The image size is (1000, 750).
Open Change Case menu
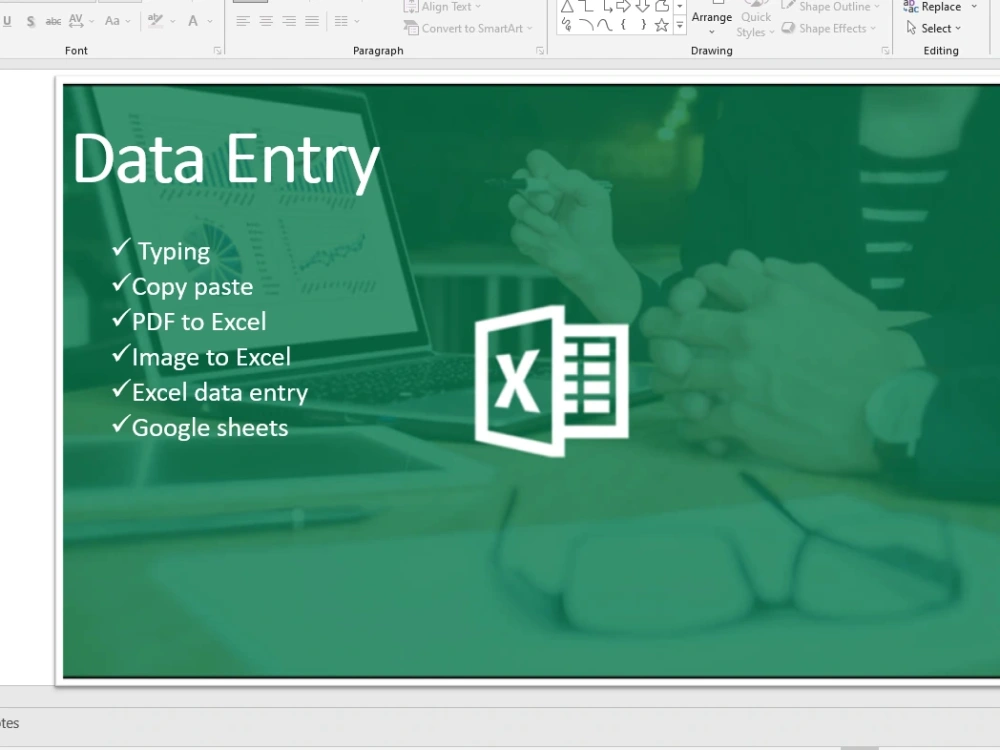pyautogui.click(x=117, y=21)
